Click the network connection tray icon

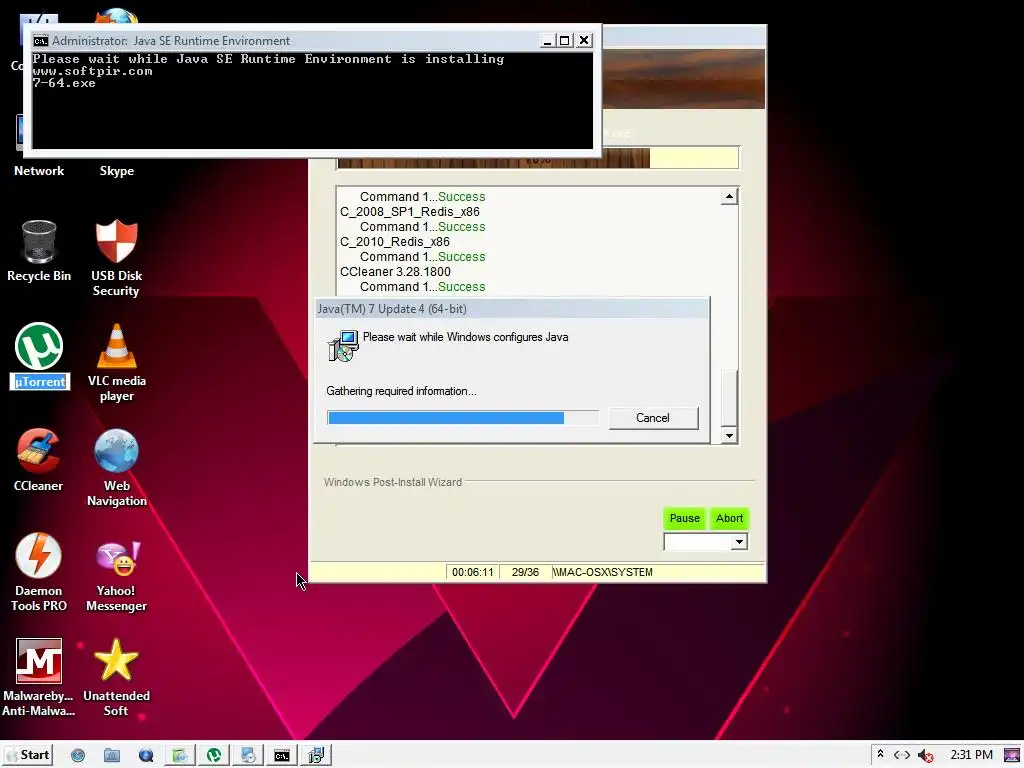[x=902, y=755]
